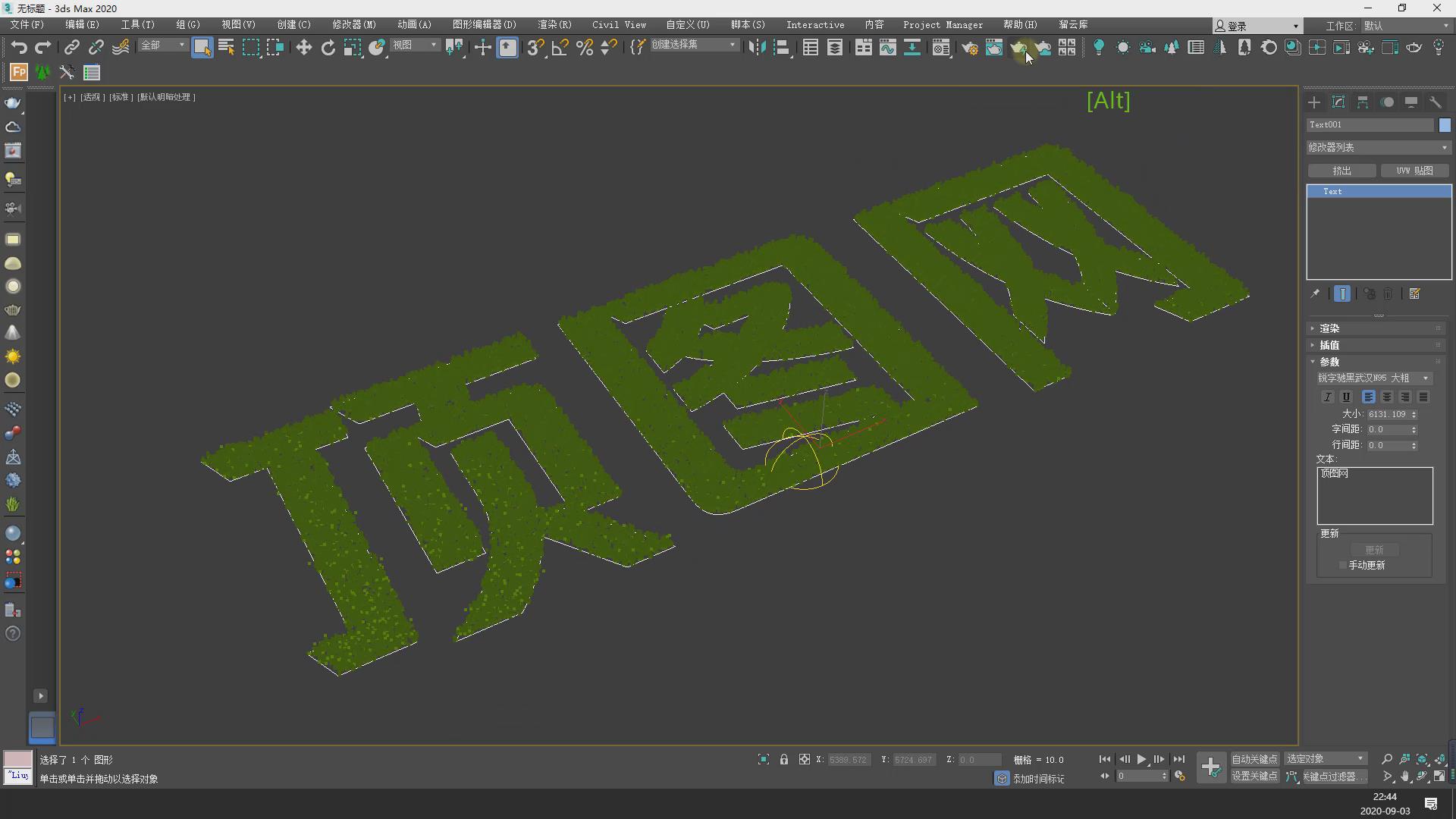The width and height of the screenshot is (1456, 819).
Task: Open the font name dropdown
Action: (x=1373, y=378)
